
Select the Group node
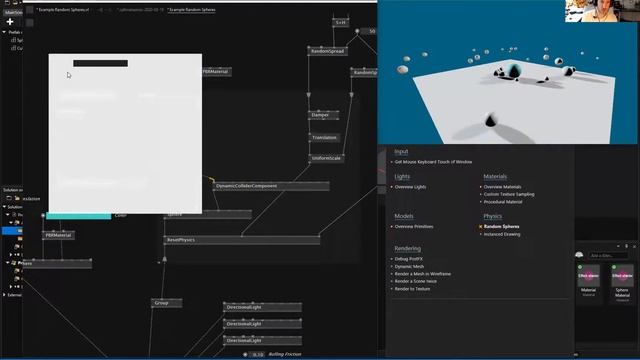pyautogui.click(x=167, y=303)
